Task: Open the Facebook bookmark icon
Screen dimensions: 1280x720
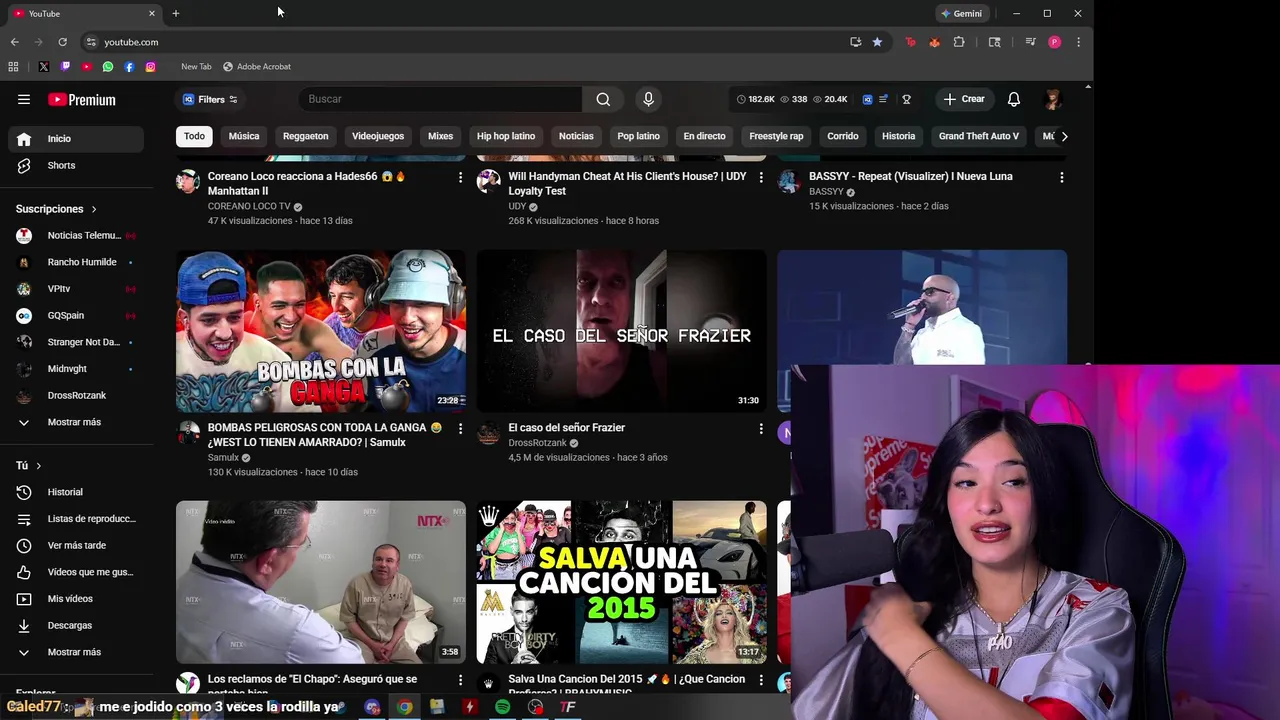Action: click(129, 67)
